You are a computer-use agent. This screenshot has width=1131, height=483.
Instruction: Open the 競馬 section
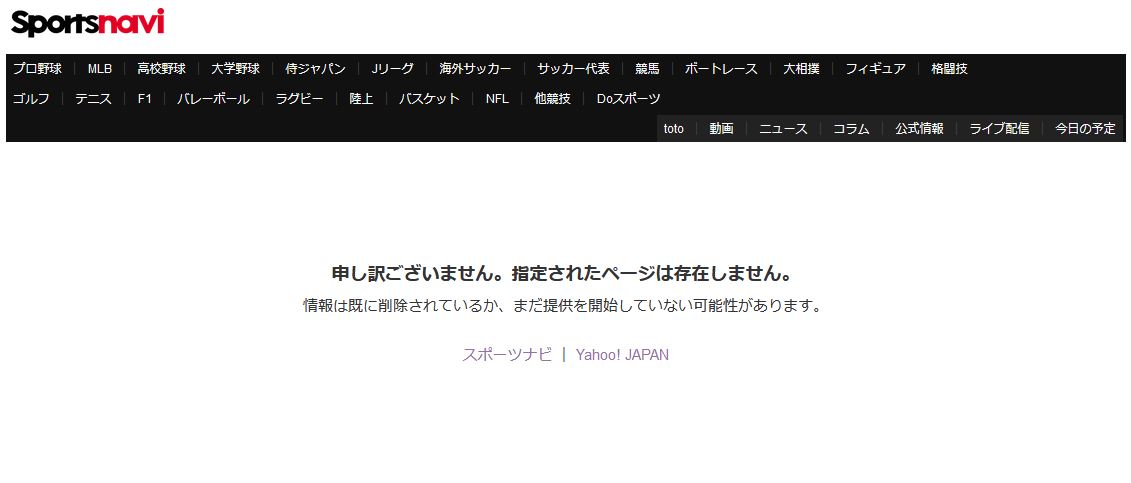pos(647,69)
